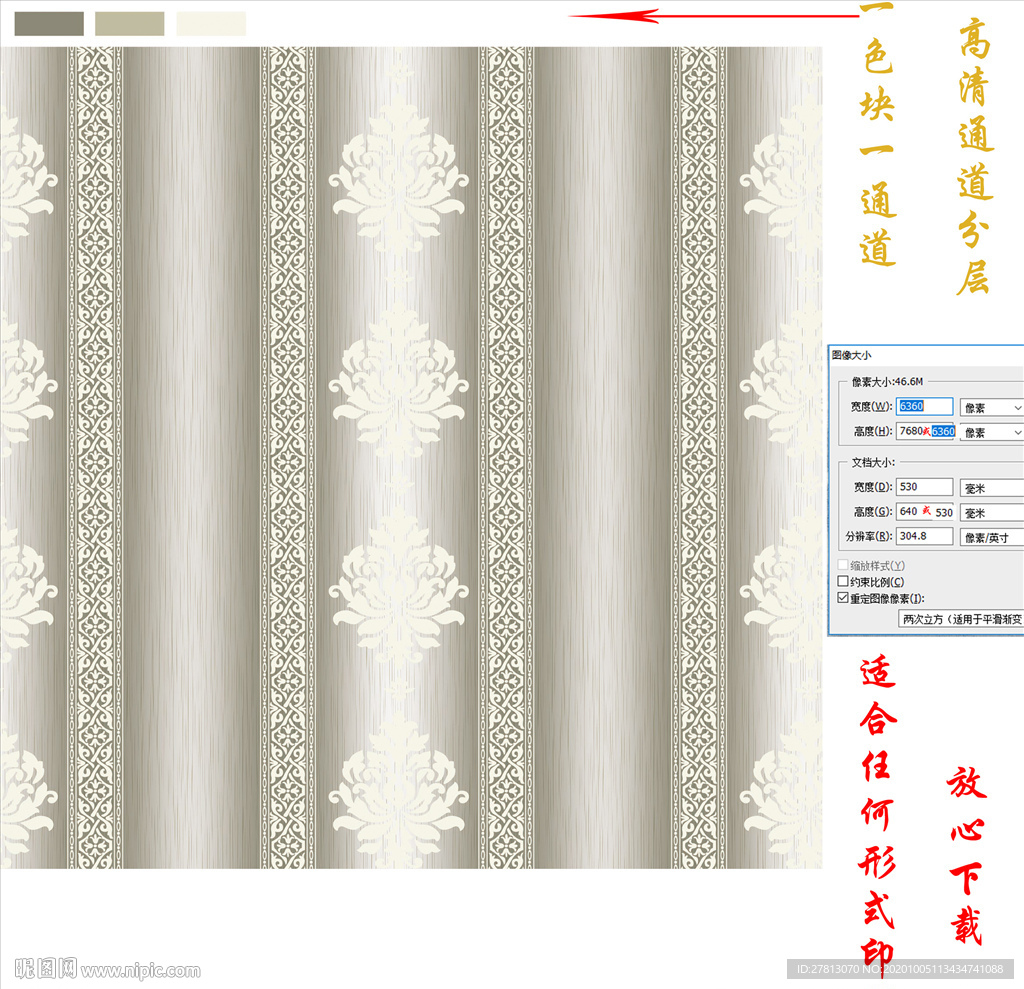Pick the dark gray-brown color swatch
Screen dimensions: 1024x989
[x=49, y=24]
